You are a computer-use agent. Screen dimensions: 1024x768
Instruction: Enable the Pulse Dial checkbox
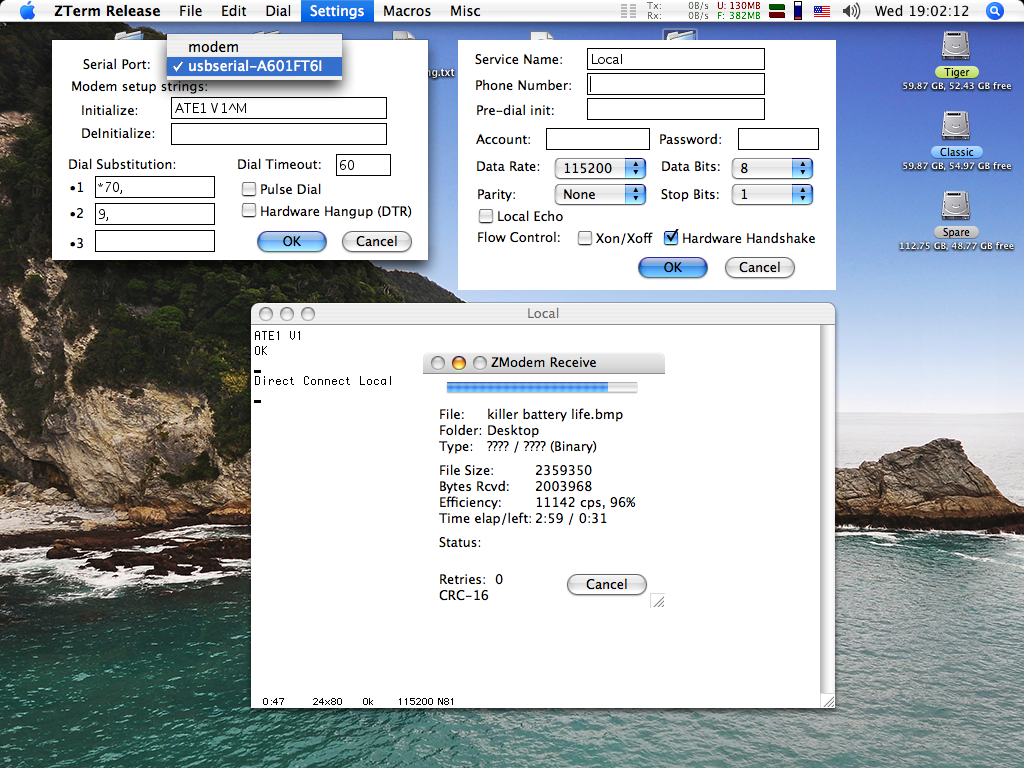click(x=249, y=189)
